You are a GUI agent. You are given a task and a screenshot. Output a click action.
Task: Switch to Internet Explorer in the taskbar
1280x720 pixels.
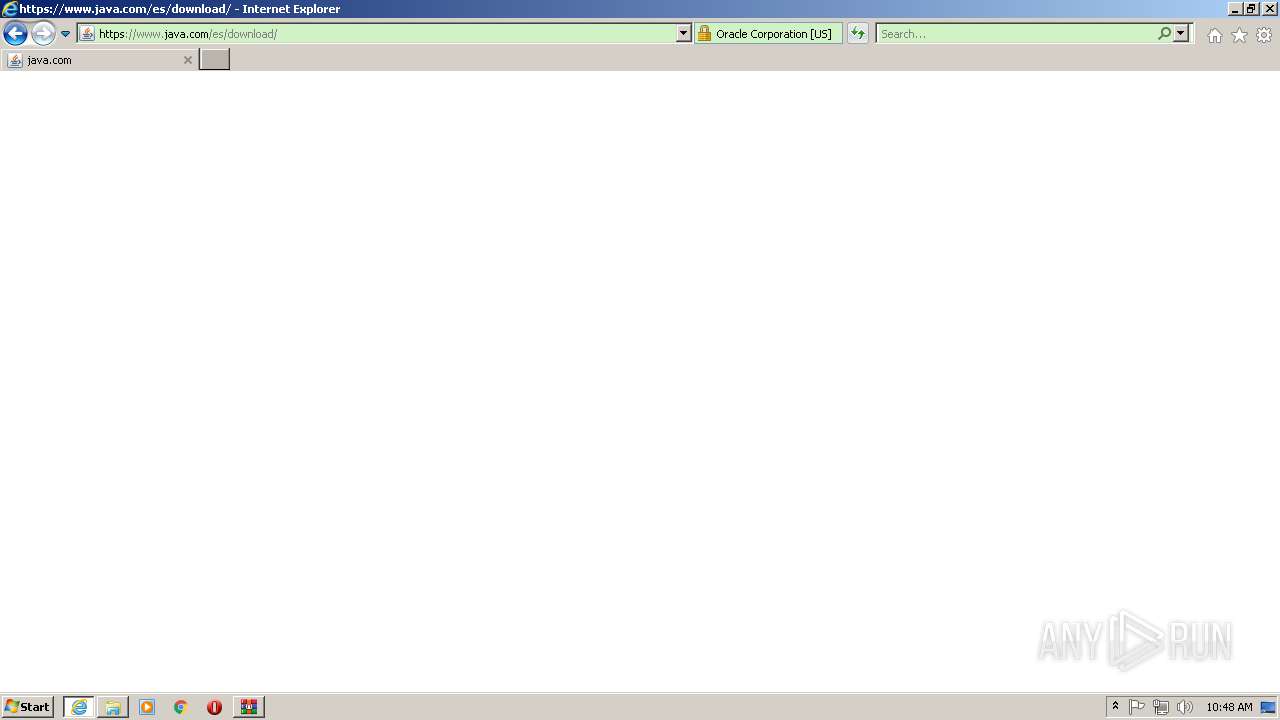tap(79, 707)
